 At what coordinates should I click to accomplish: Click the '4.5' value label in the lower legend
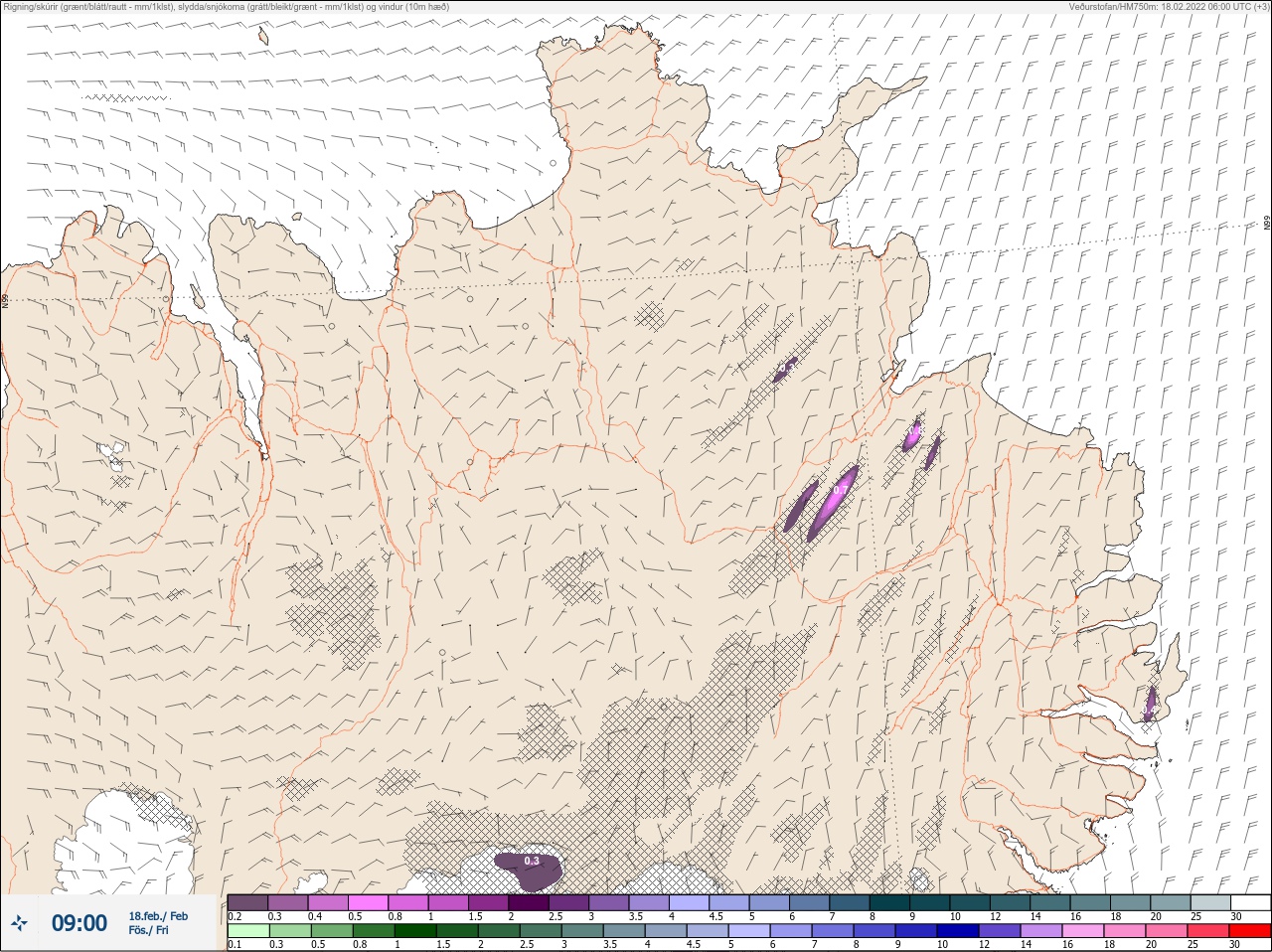point(695,945)
